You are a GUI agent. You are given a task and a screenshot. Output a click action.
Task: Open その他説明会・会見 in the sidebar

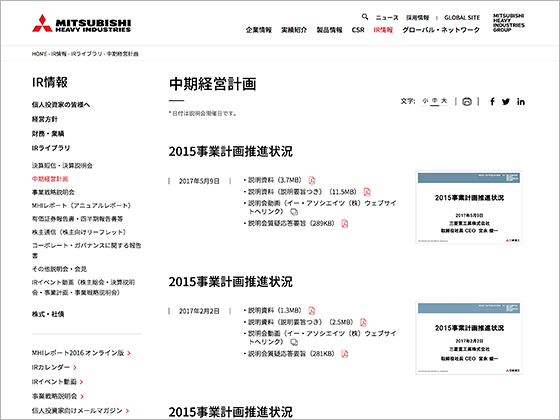(x=59, y=269)
